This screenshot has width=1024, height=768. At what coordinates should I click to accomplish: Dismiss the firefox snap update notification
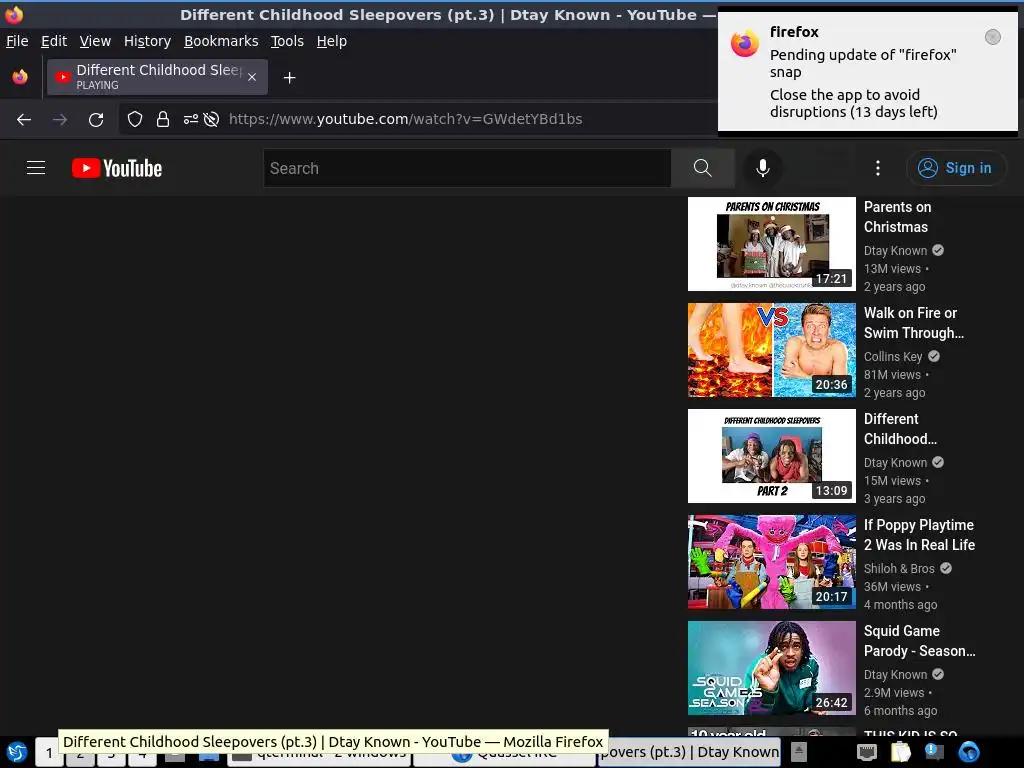(992, 37)
